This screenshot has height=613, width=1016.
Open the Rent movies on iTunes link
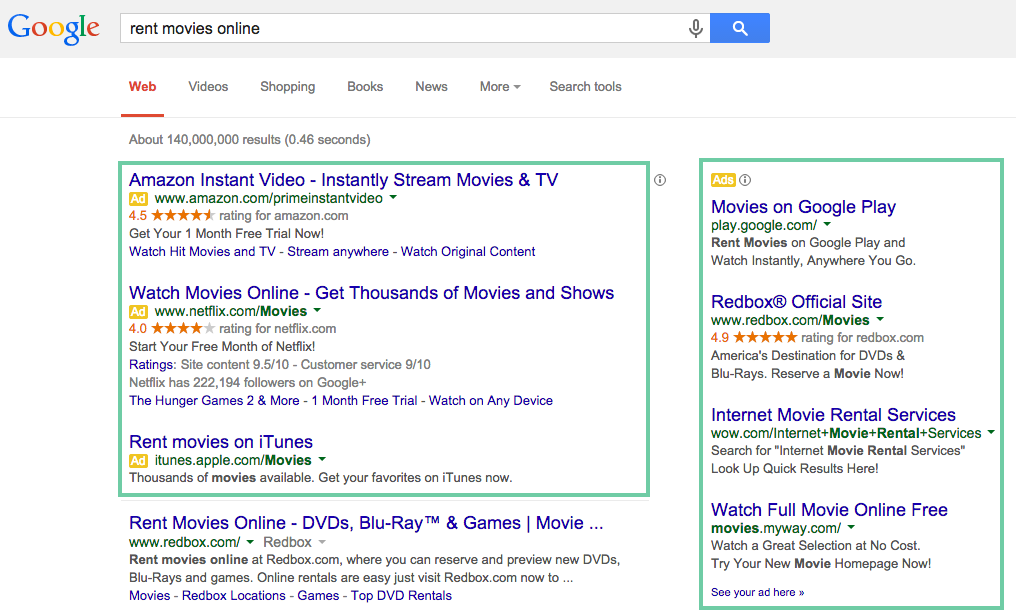(221, 442)
